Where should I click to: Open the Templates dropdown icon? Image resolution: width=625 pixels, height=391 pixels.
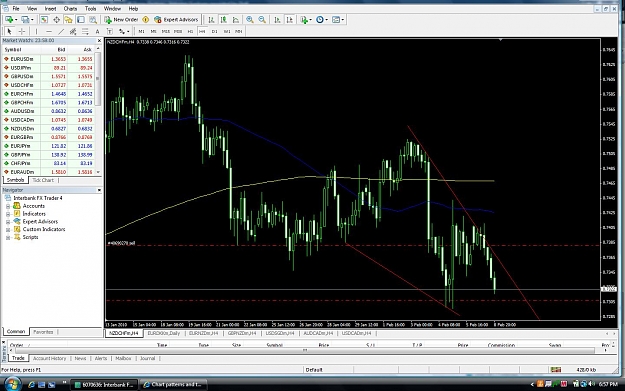338,20
